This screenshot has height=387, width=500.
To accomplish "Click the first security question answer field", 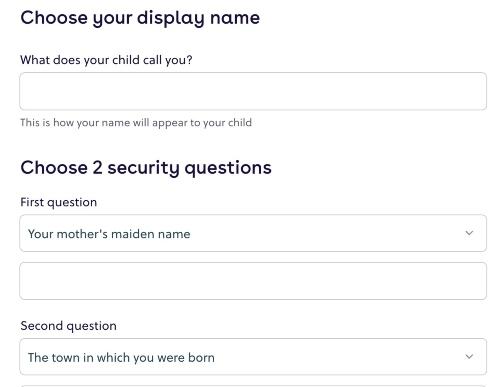I will (x=253, y=281).
